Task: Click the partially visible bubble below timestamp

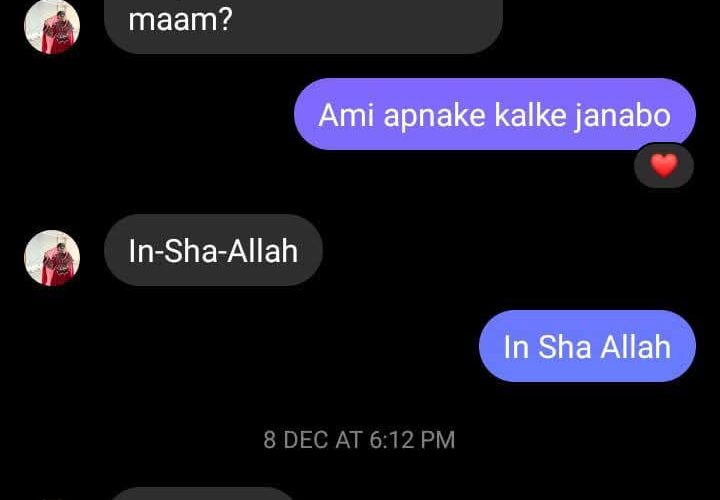Action: point(202,494)
